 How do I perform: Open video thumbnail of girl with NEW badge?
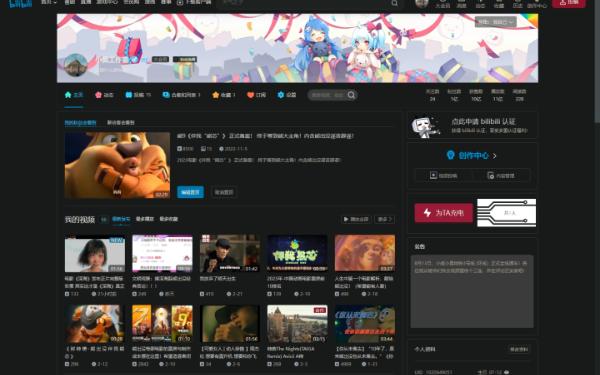click(x=95, y=253)
